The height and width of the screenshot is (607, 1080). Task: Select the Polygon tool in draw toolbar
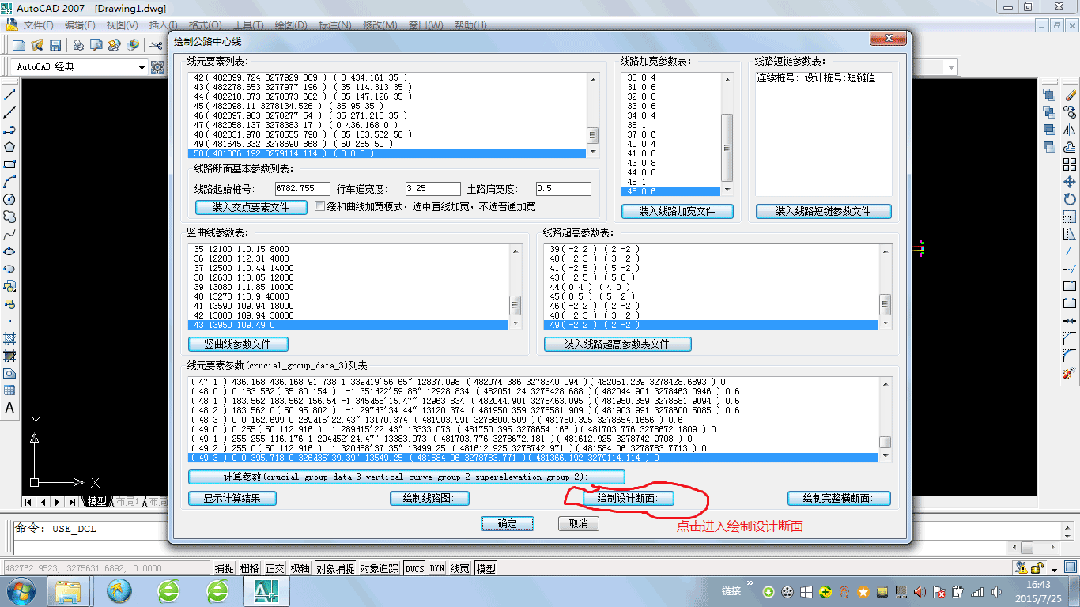click(10, 147)
